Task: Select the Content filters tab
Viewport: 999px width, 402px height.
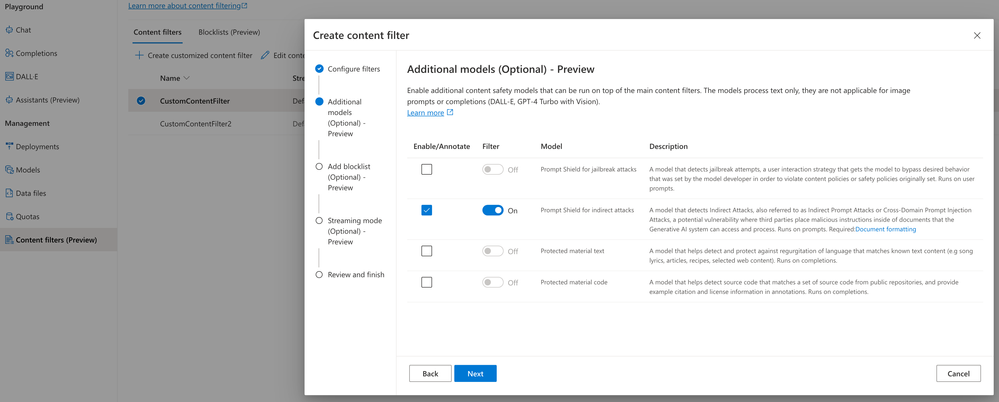Action: pyautogui.click(x=158, y=32)
